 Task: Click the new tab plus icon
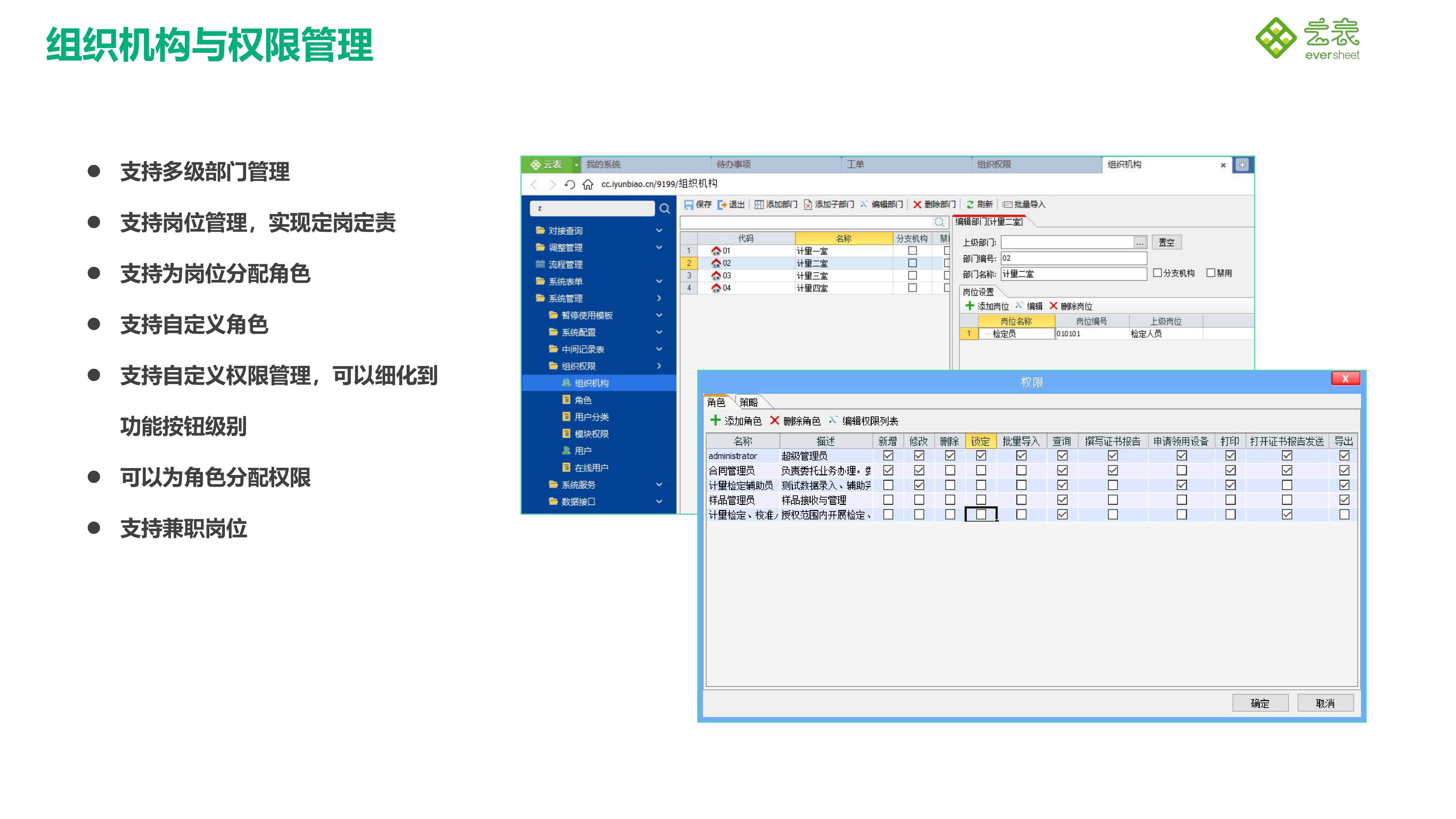pyautogui.click(x=1242, y=165)
